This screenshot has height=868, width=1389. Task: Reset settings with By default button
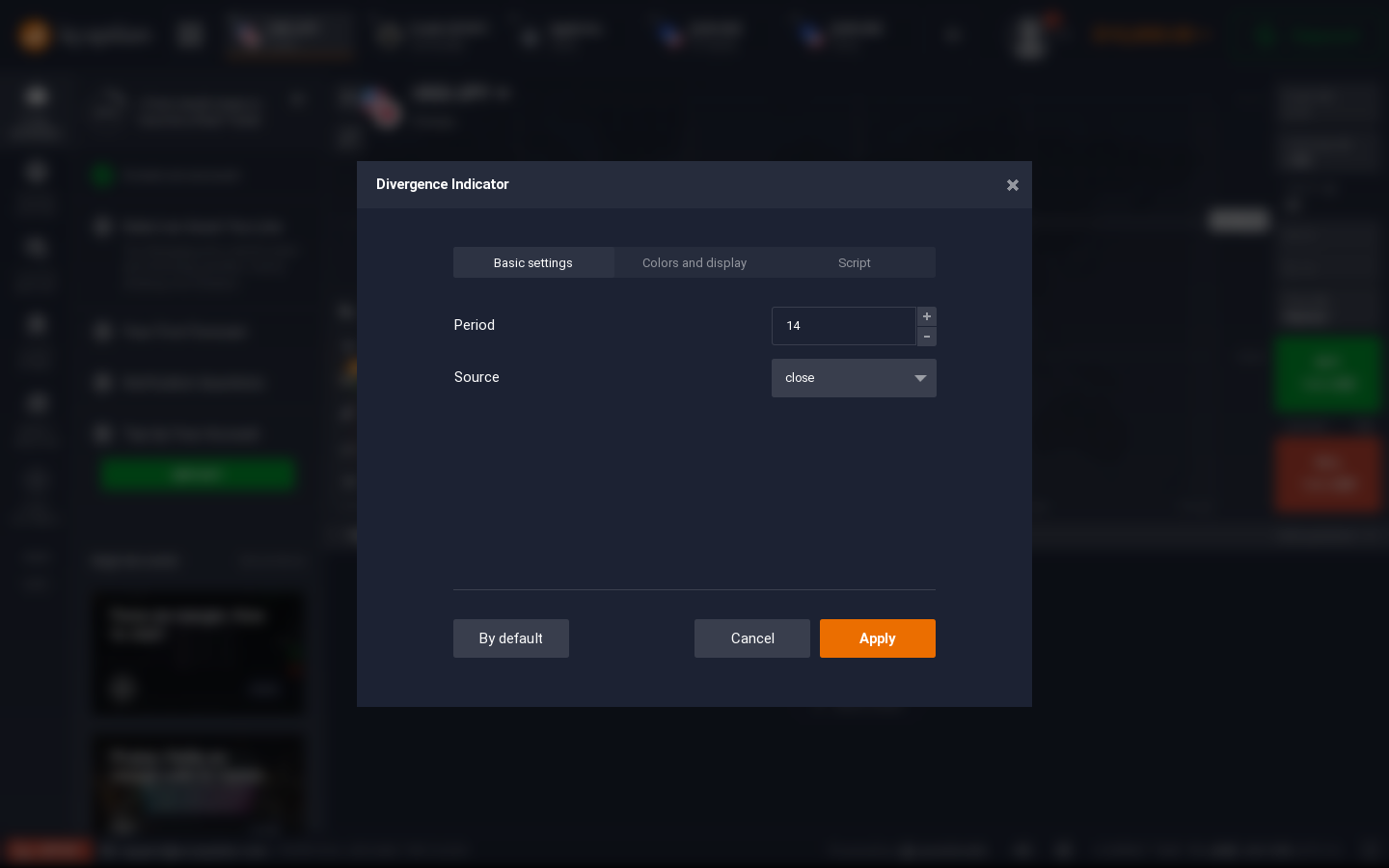tap(511, 638)
